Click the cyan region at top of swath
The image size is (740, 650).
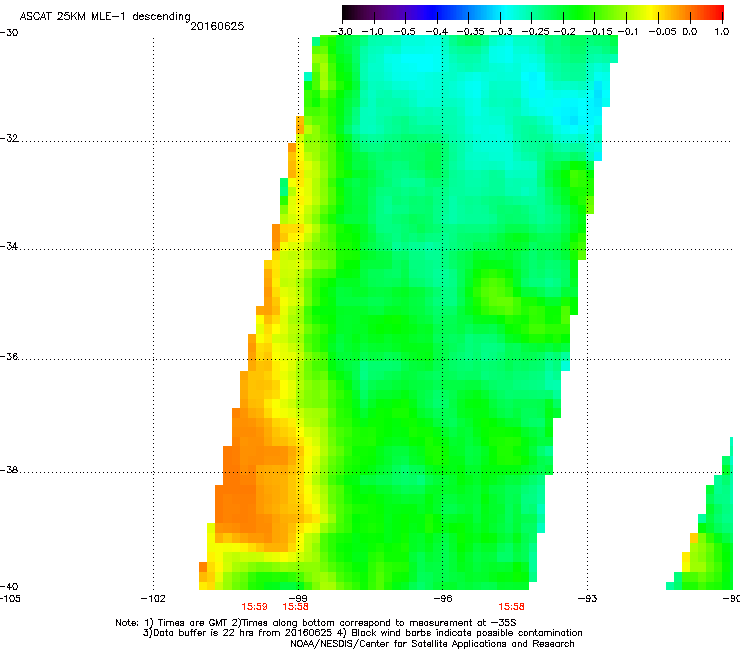tap(415, 64)
